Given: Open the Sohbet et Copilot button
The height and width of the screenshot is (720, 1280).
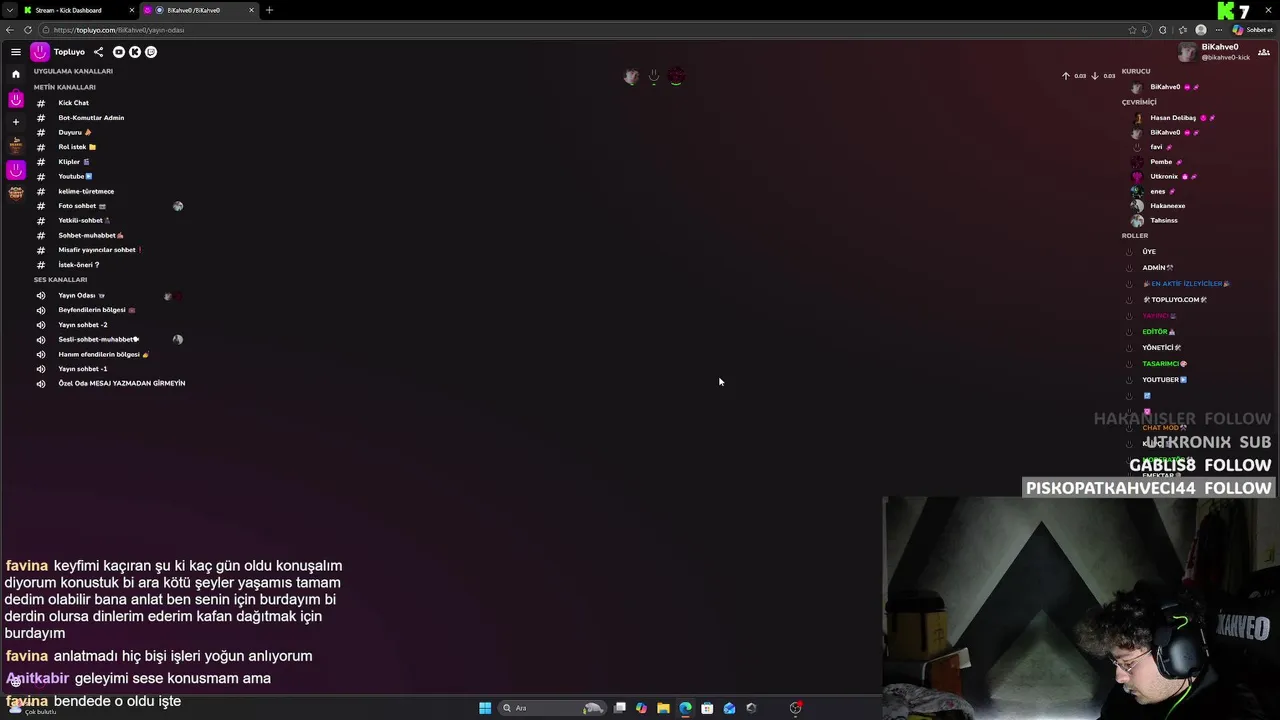Looking at the screenshot, I should pyautogui.click(x=1253, y=30).
